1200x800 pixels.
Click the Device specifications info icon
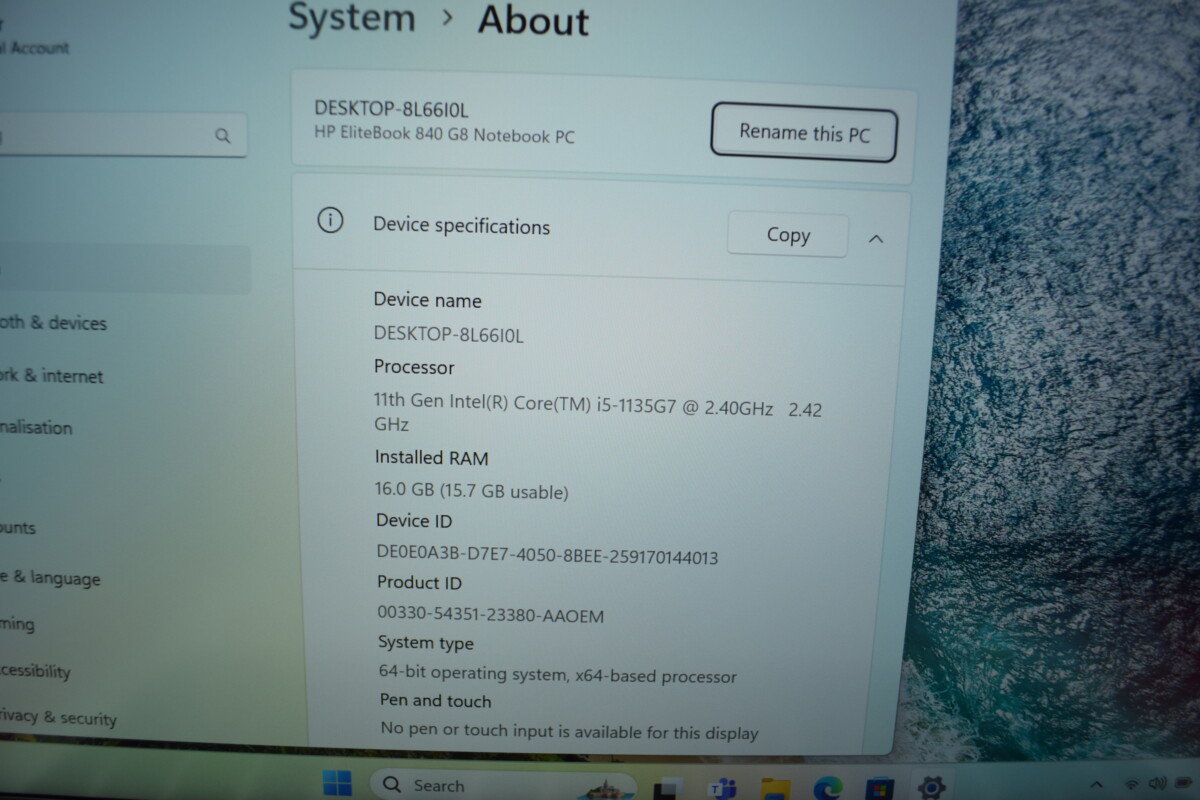click(x=330, y=221)
